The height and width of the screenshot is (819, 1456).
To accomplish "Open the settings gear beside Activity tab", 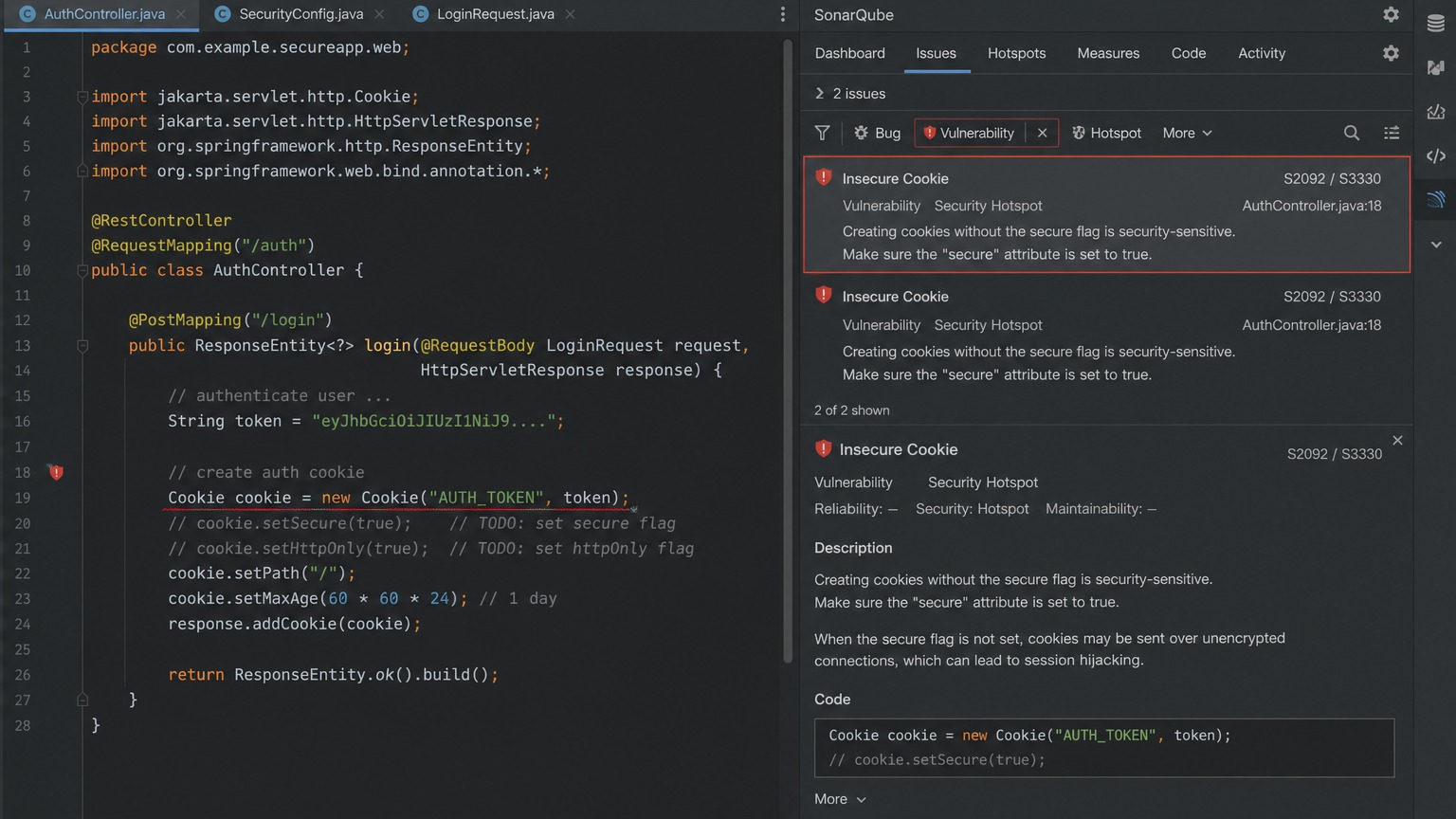I will (1391, 53).
